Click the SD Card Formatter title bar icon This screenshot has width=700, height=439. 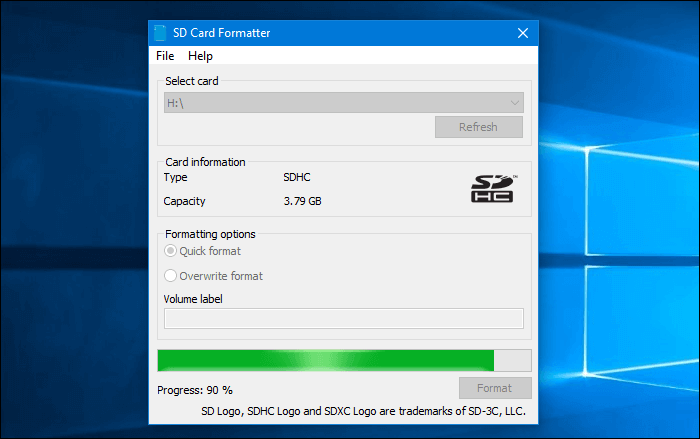[161, 33]
